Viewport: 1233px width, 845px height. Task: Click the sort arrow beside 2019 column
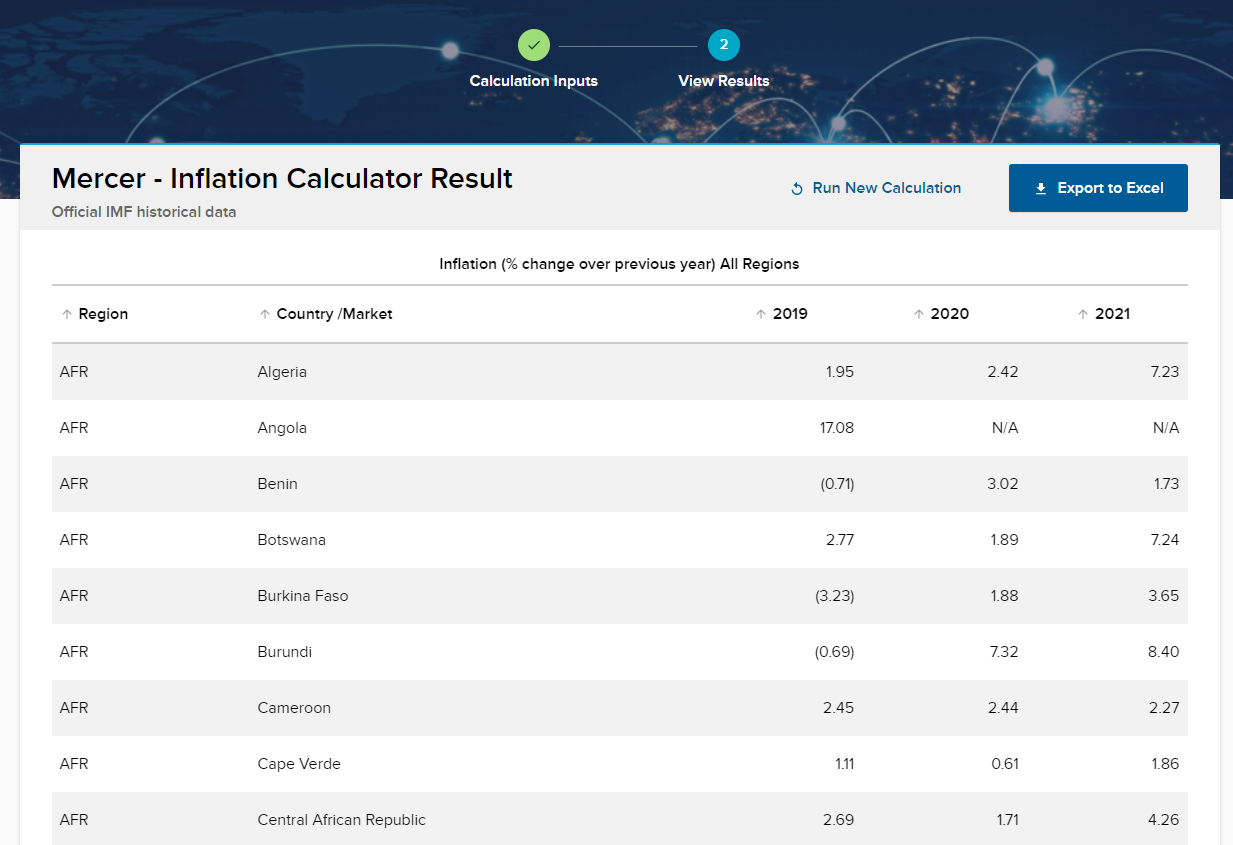click(760, 313)
